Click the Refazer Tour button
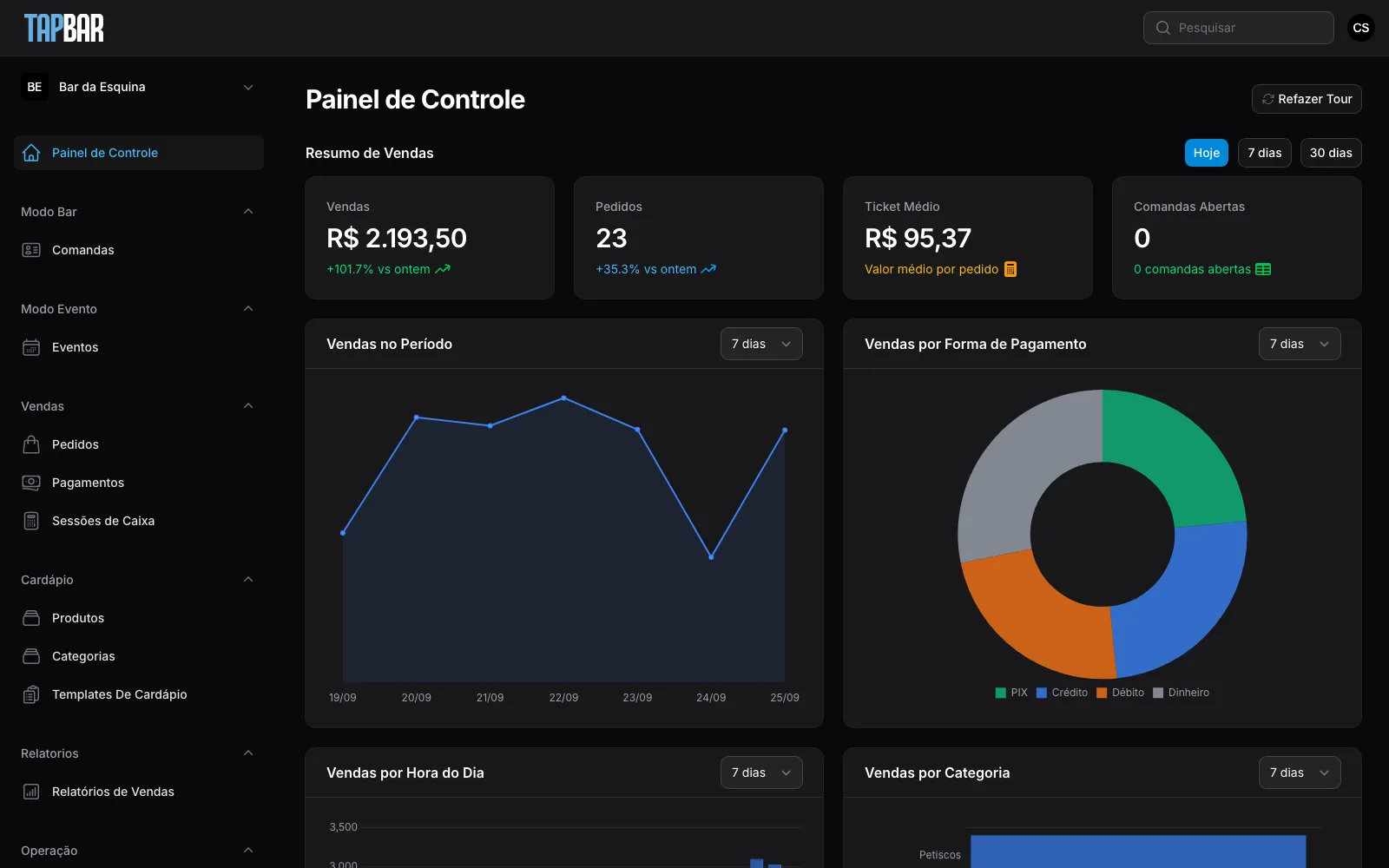Image resolution: width=1389 pixels, height=868 pixels. (1307, 99)
